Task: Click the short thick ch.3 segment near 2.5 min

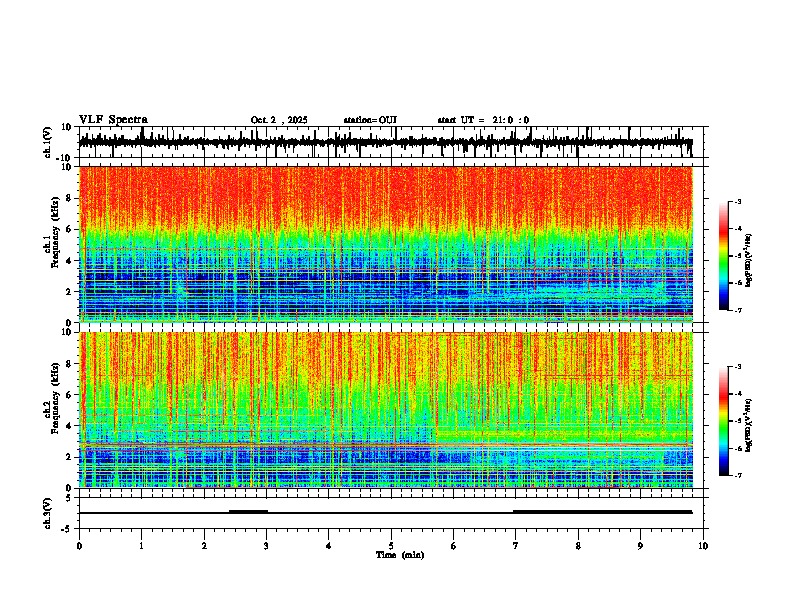Action: (x=248, y=511)
